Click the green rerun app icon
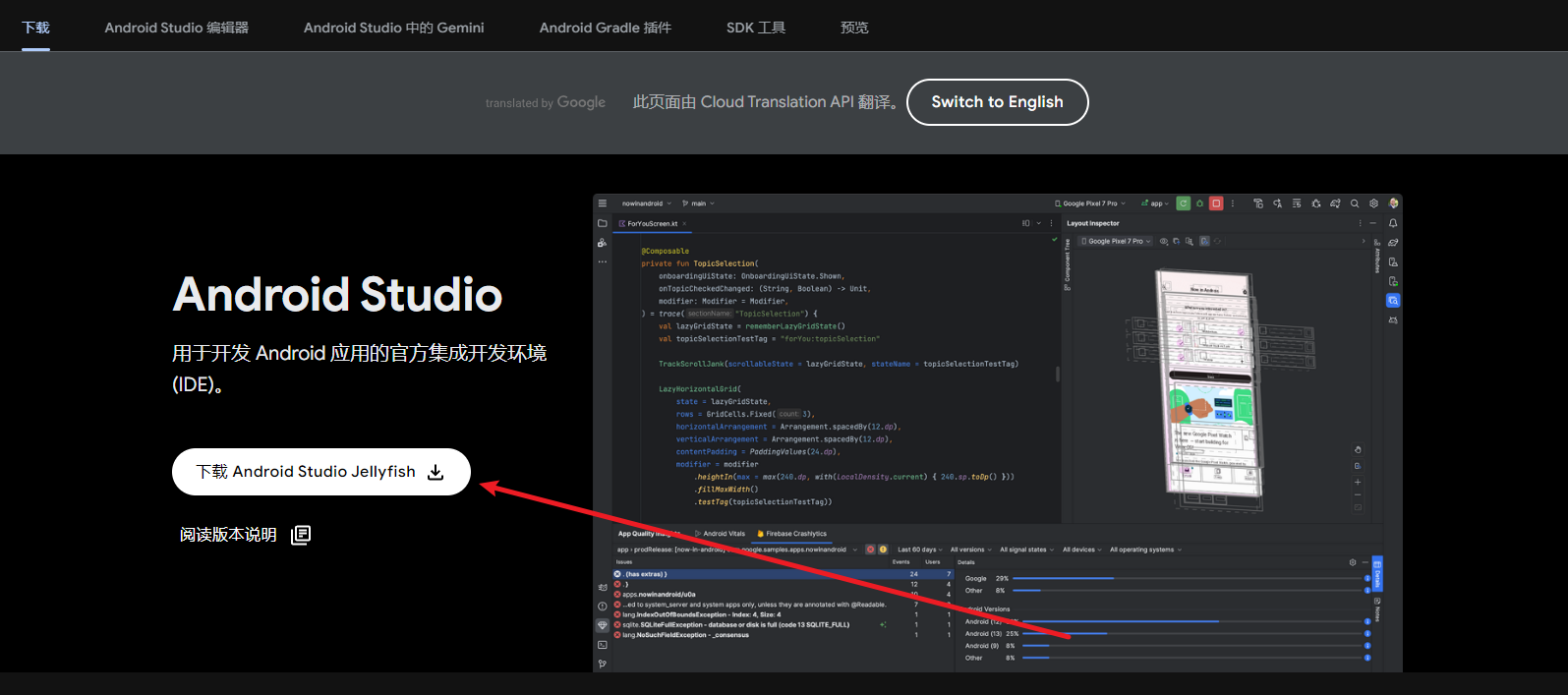1568x695 pixels. pos(1184,203)
